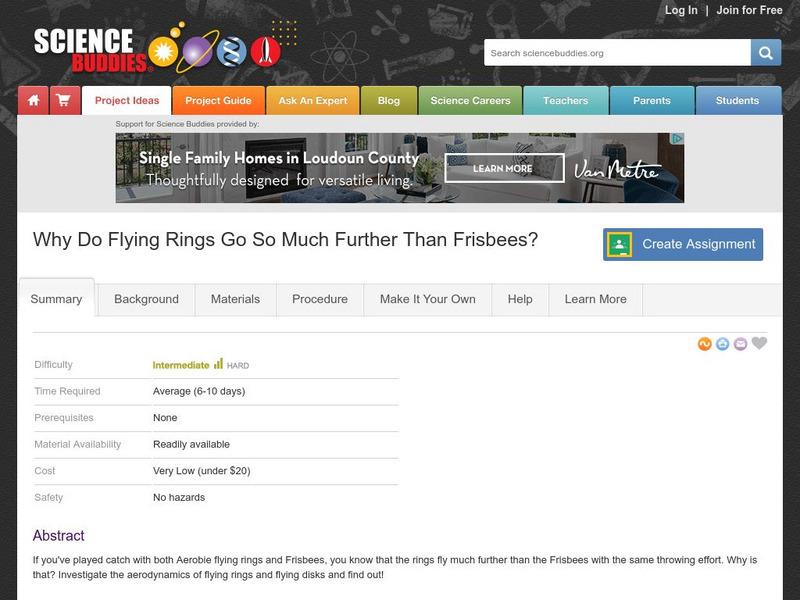
Task: Go to the Science Careers section
Action: tap(470, 101)
